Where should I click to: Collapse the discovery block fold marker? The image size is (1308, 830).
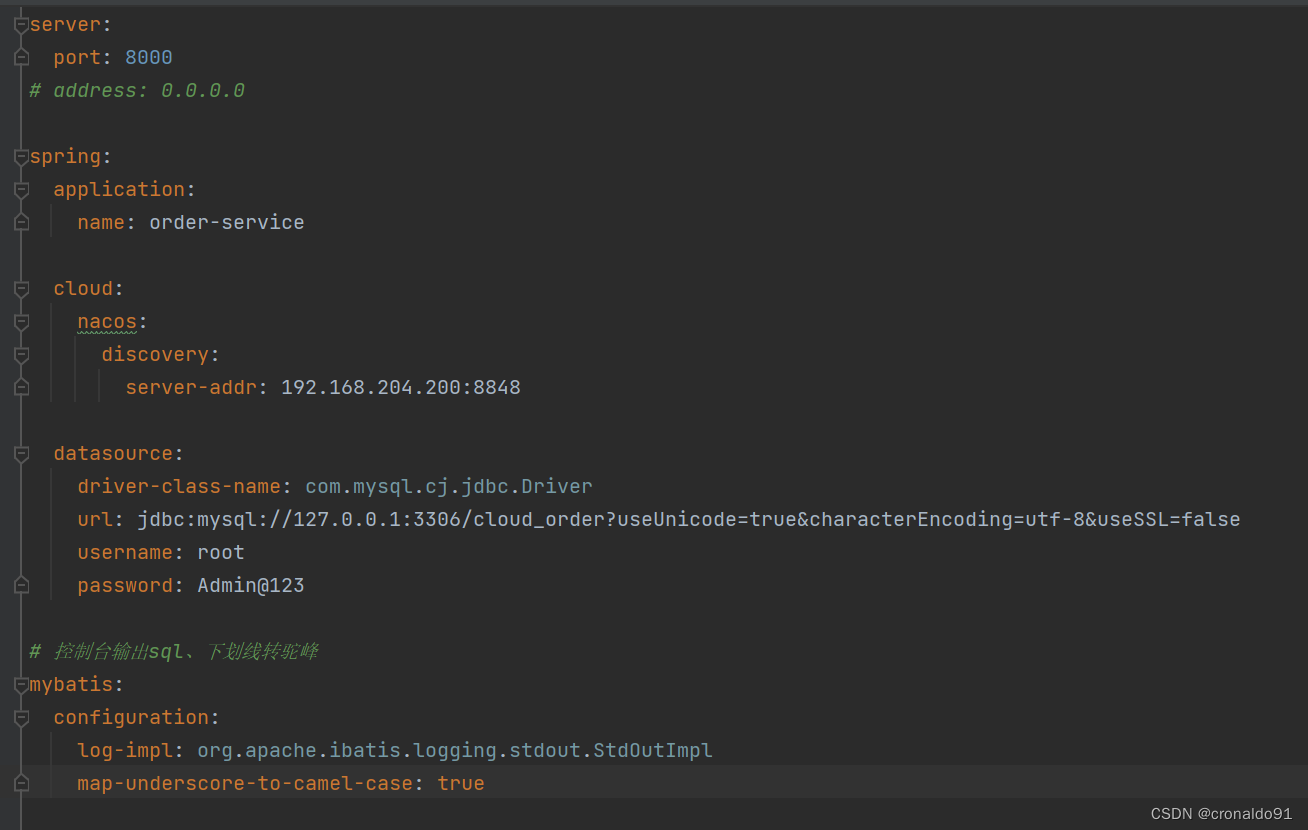point(21,354)
